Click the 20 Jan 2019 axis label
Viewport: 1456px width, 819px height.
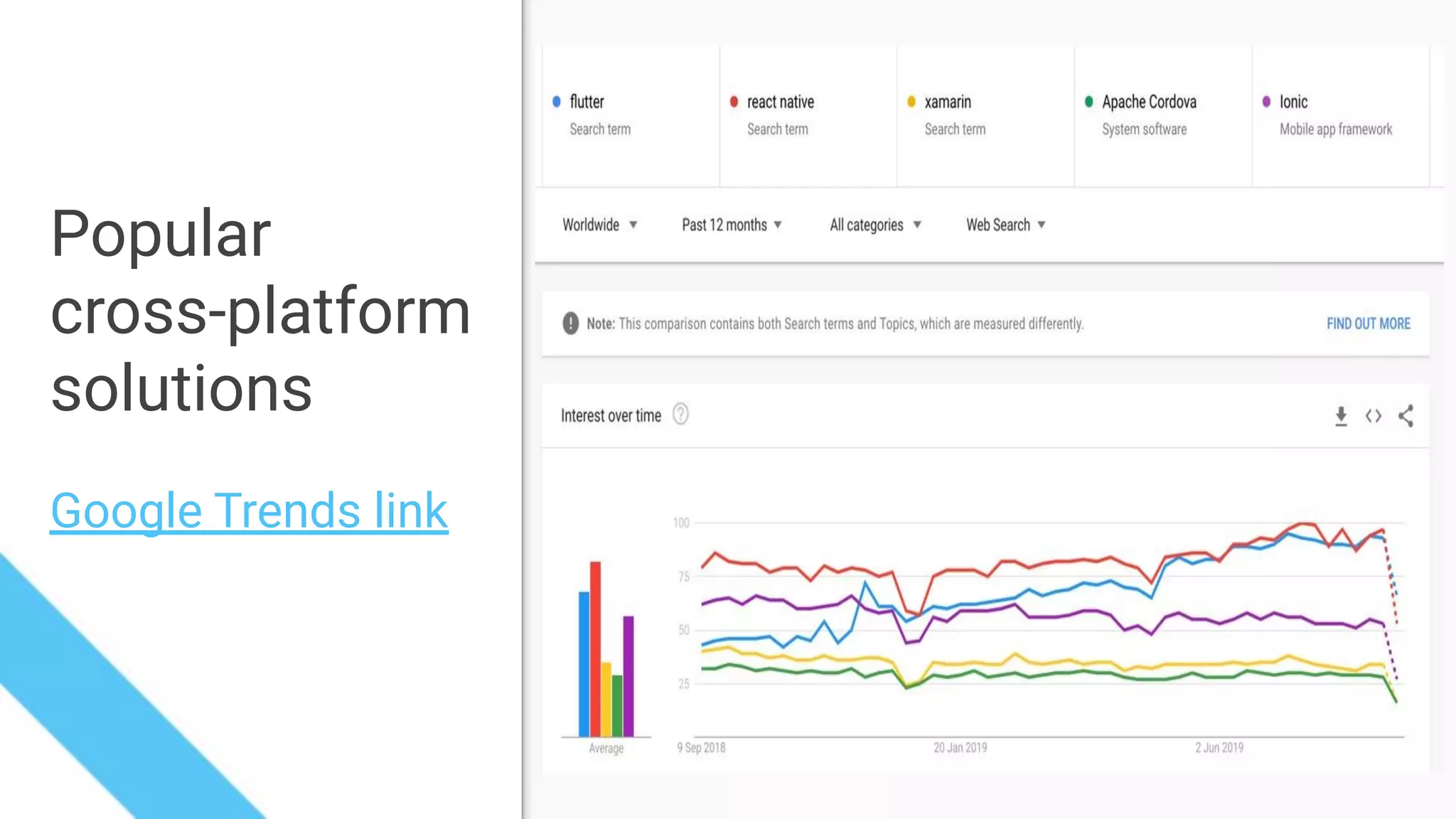click(960, 747)
